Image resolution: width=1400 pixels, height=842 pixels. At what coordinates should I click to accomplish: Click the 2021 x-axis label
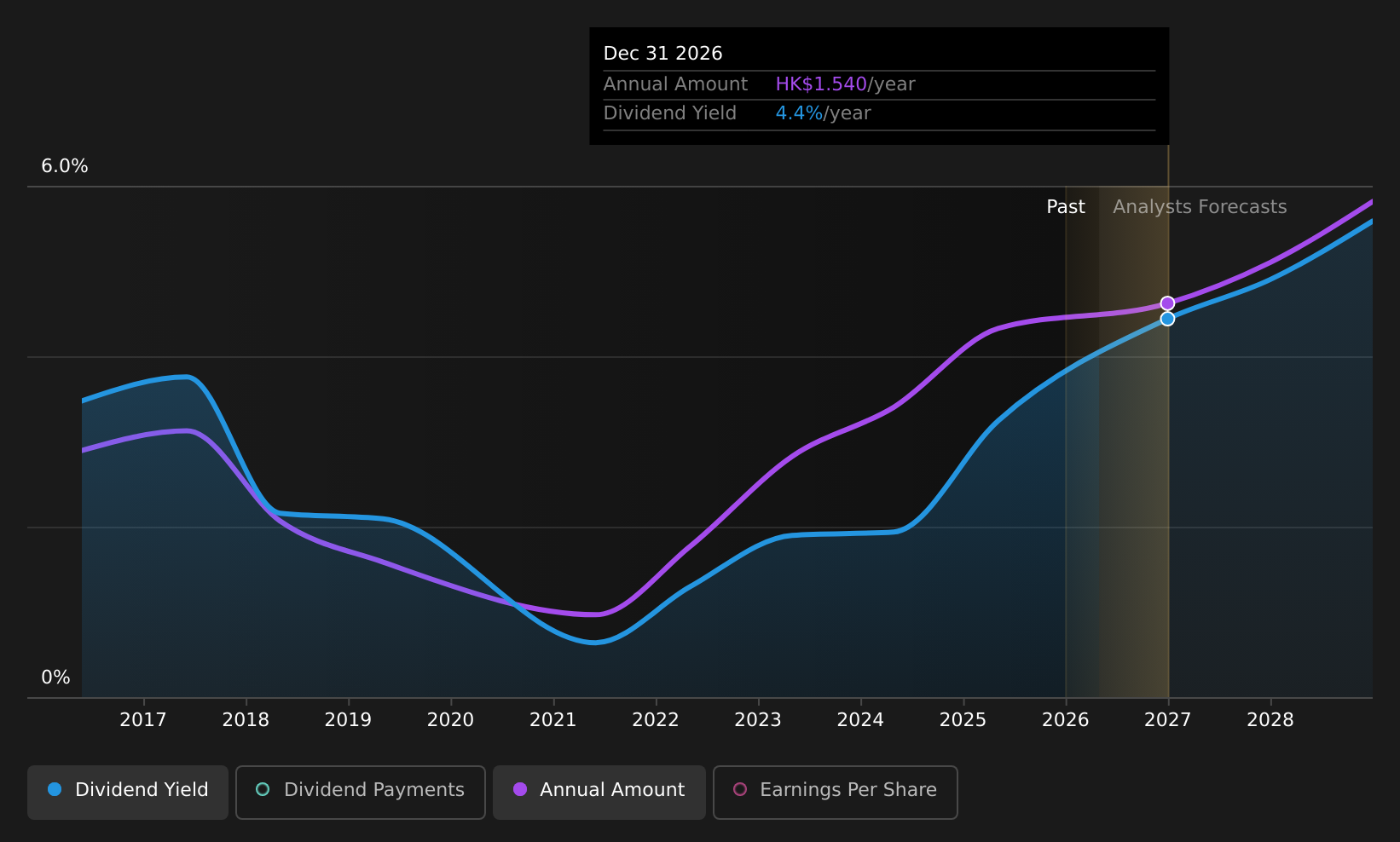tap(553, 720)
